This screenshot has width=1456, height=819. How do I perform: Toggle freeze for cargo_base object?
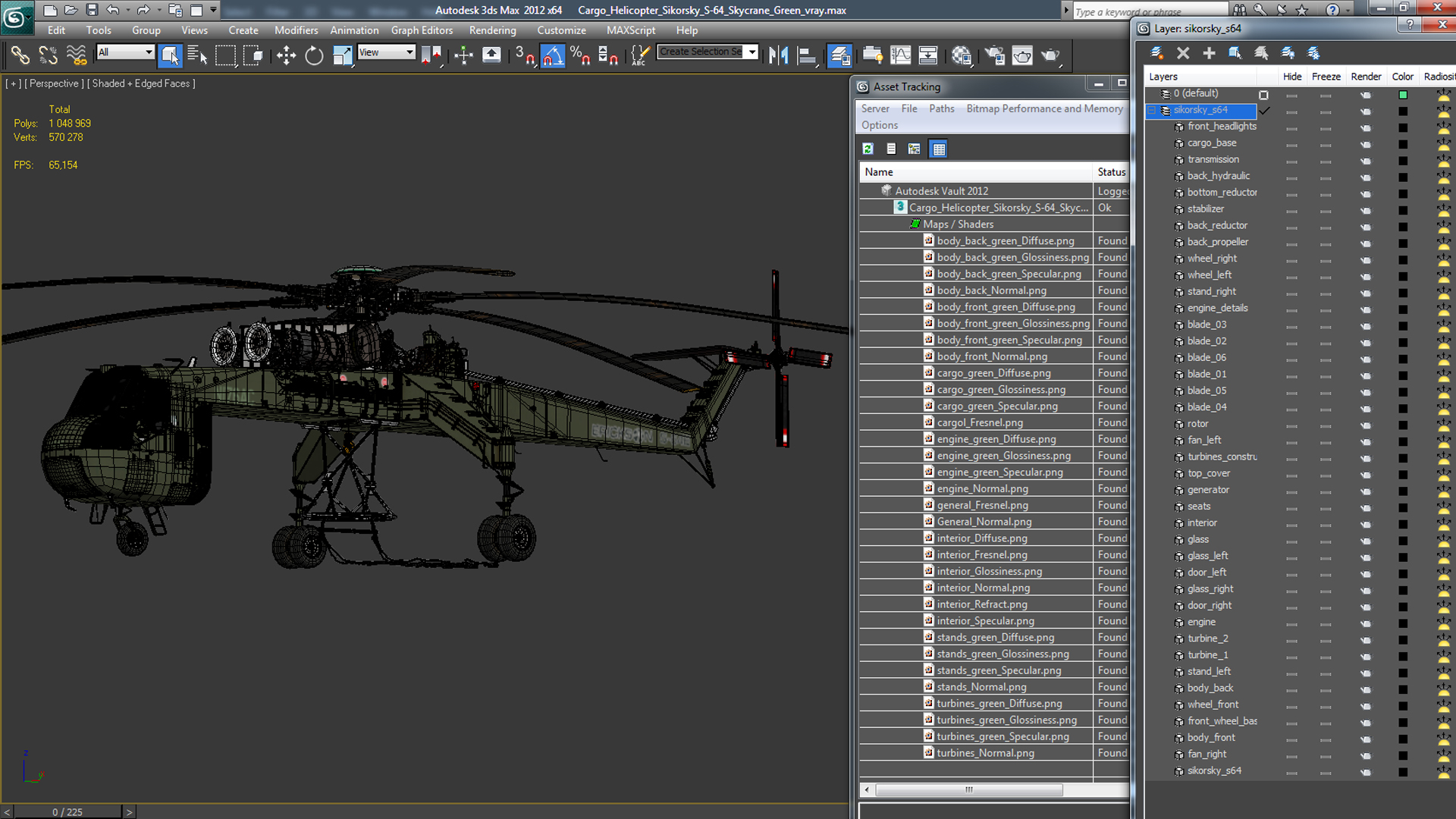click(1326, 144)
